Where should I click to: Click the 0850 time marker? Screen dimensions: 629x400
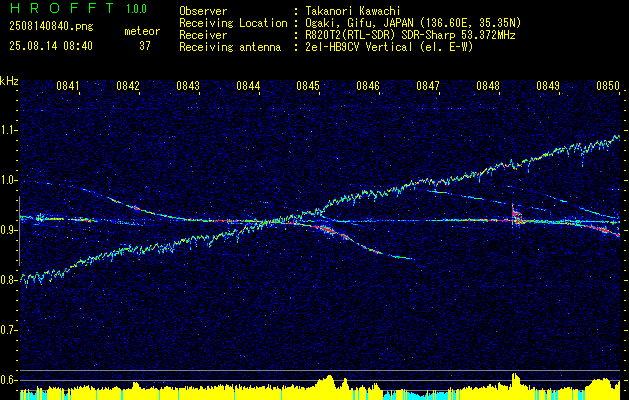coord(608,86)
